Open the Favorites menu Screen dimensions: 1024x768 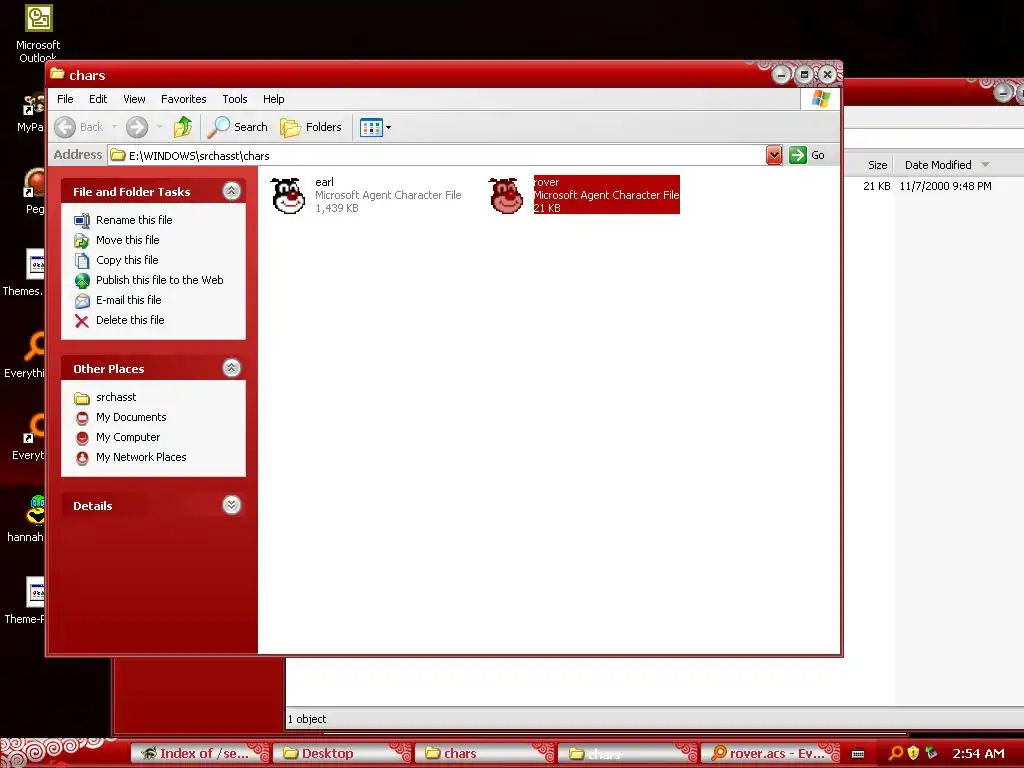(184, 99)
